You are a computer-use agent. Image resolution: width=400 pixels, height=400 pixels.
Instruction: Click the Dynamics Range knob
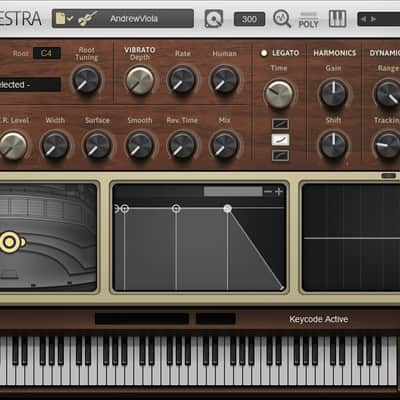click(x=388, y=93)
